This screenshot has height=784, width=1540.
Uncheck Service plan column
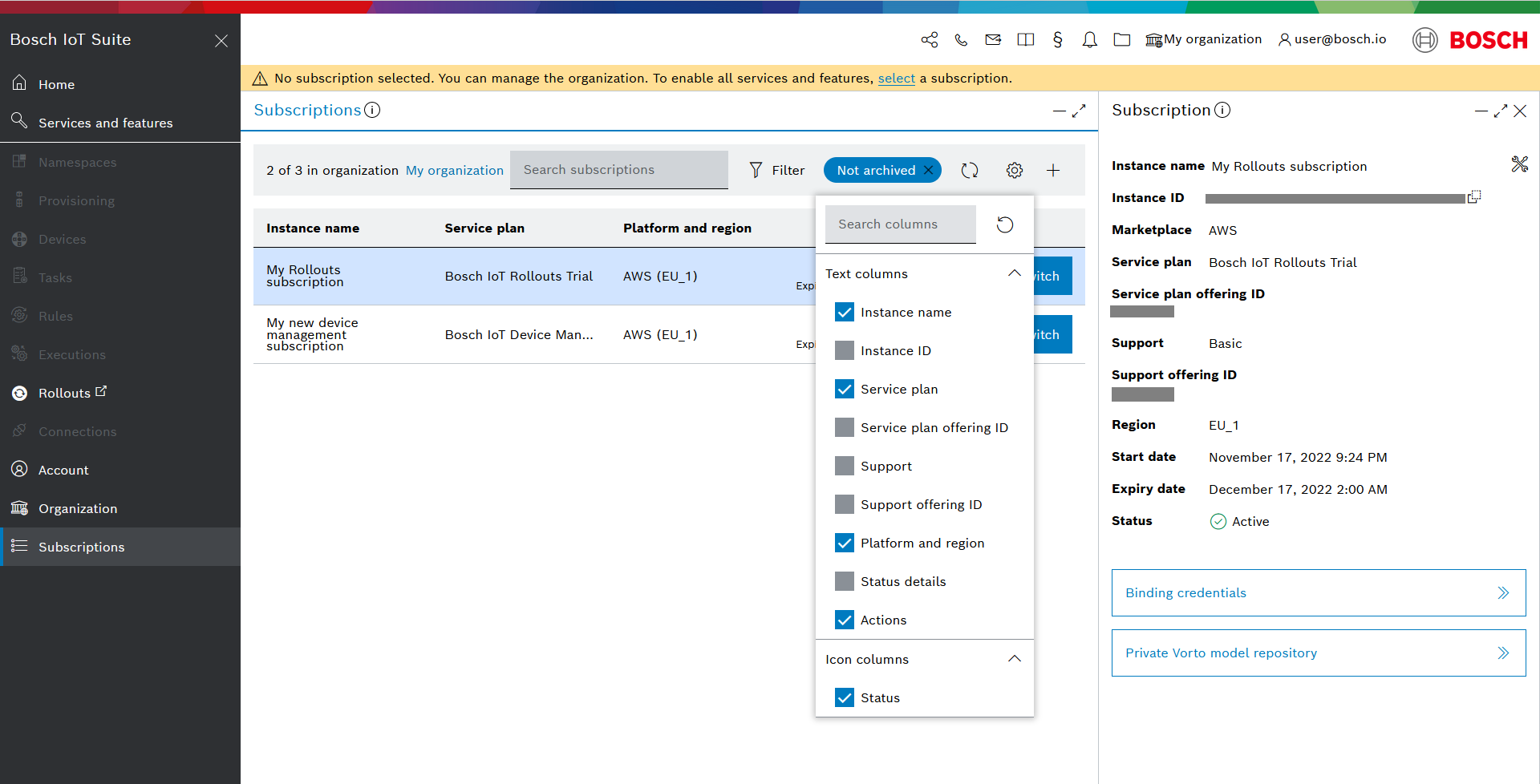845,389
